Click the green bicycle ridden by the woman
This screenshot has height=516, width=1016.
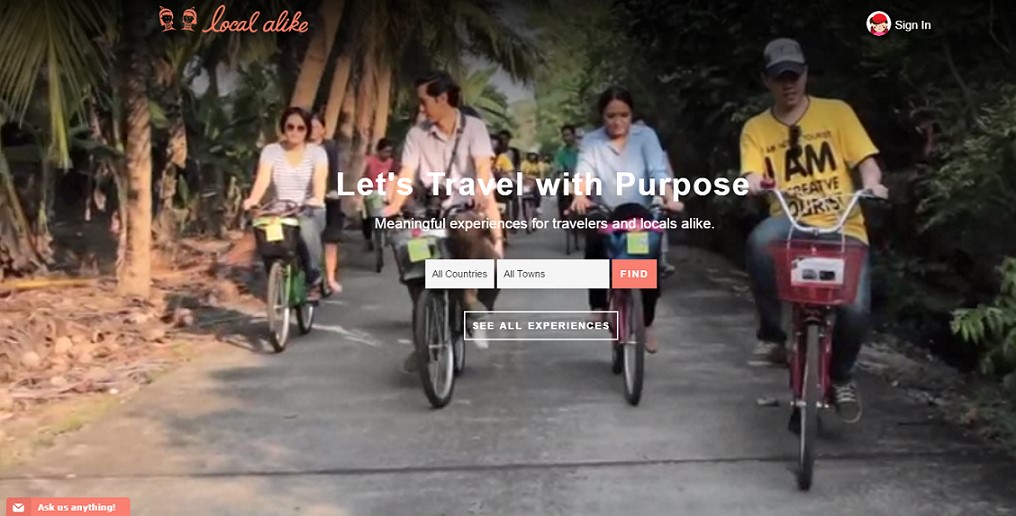[x=287, y=279]
